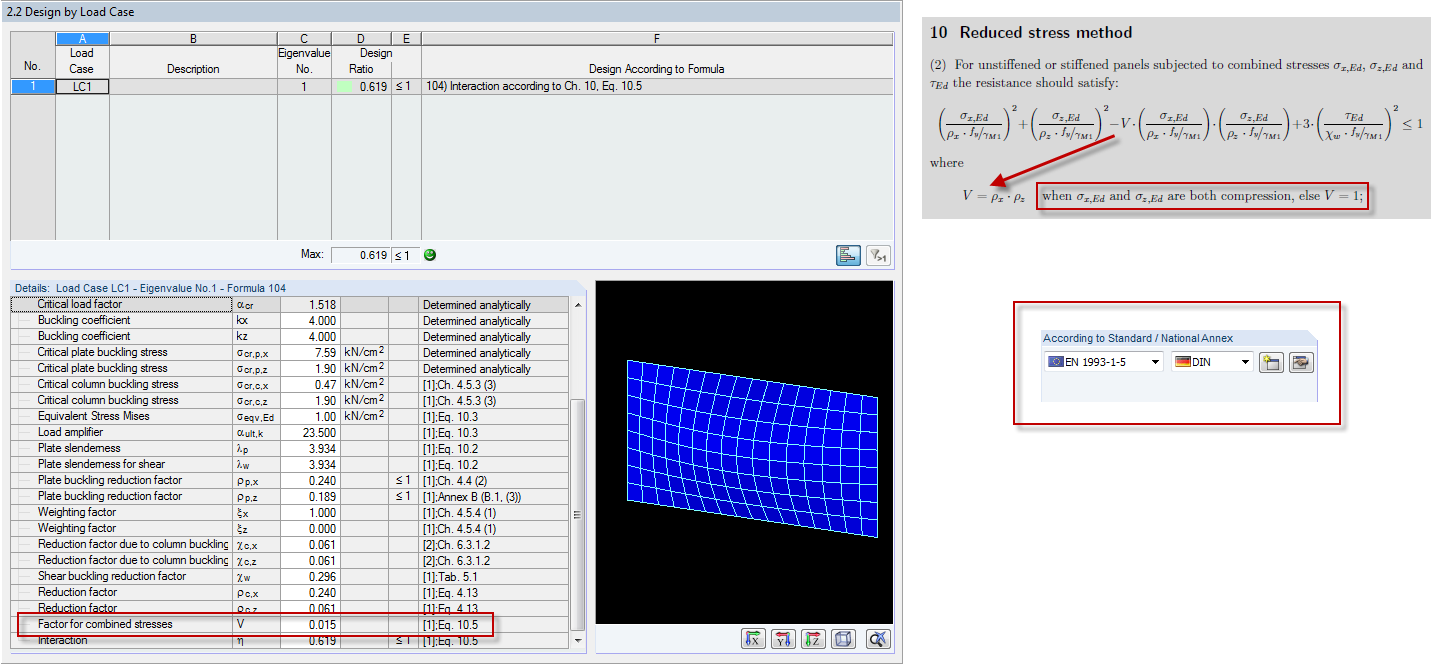Select the Critical column buckling stress σcr,c,z row
Image resolution: width=1449 pixels, height=665 pixels.
tap(290, 401)
